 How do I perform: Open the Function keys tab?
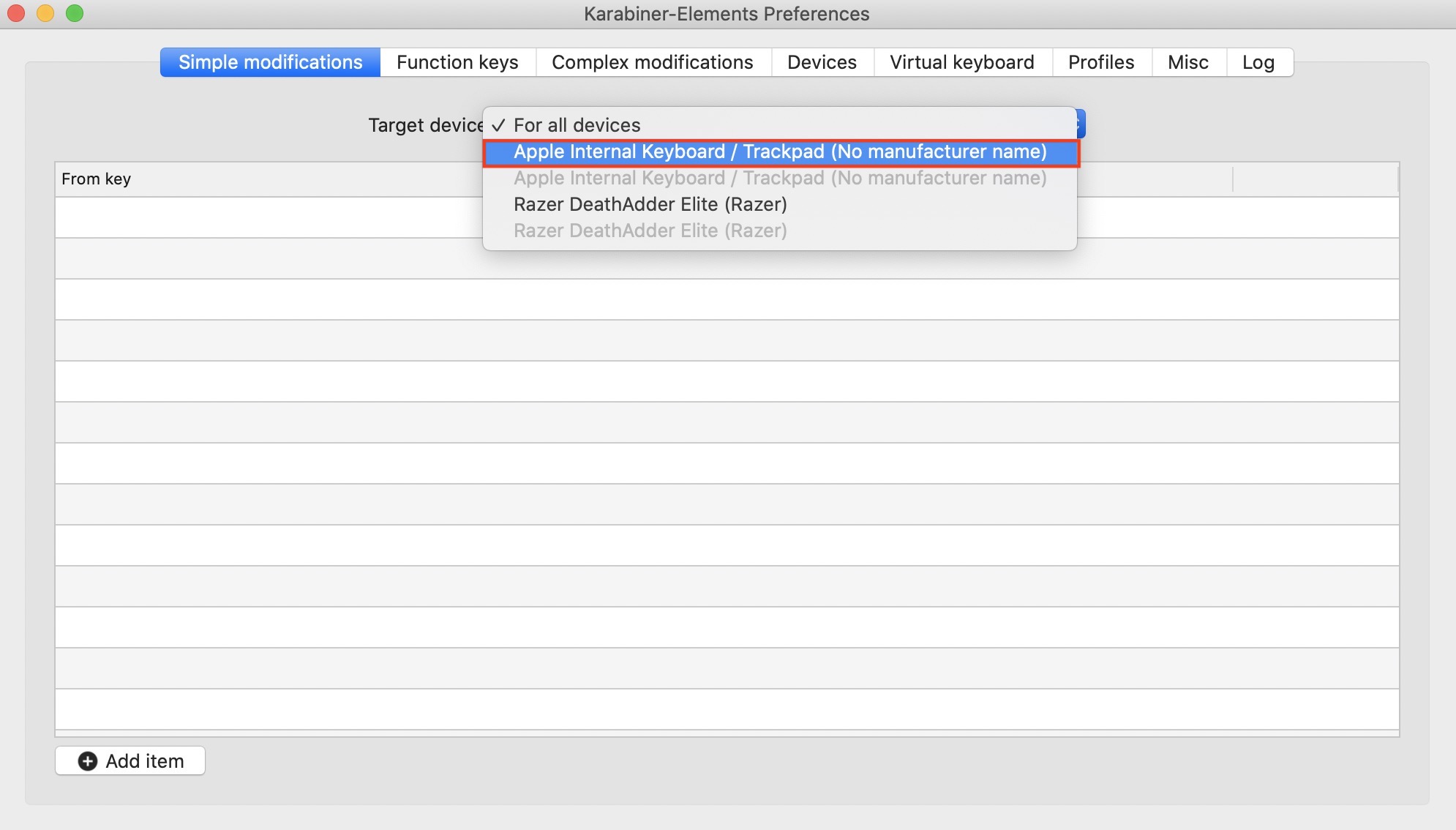tap(457, 62)
